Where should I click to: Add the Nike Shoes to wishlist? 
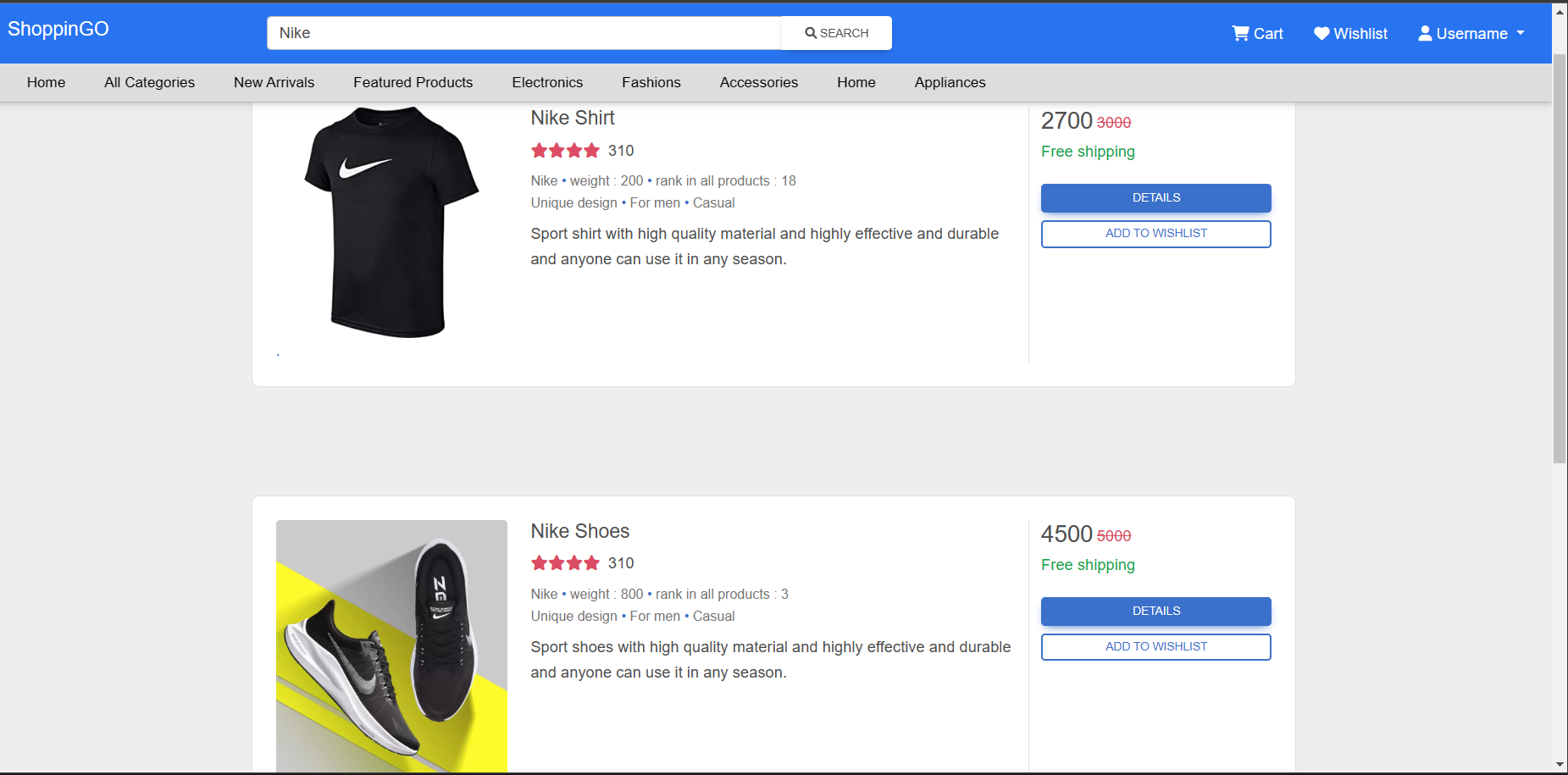[1155, 646]
